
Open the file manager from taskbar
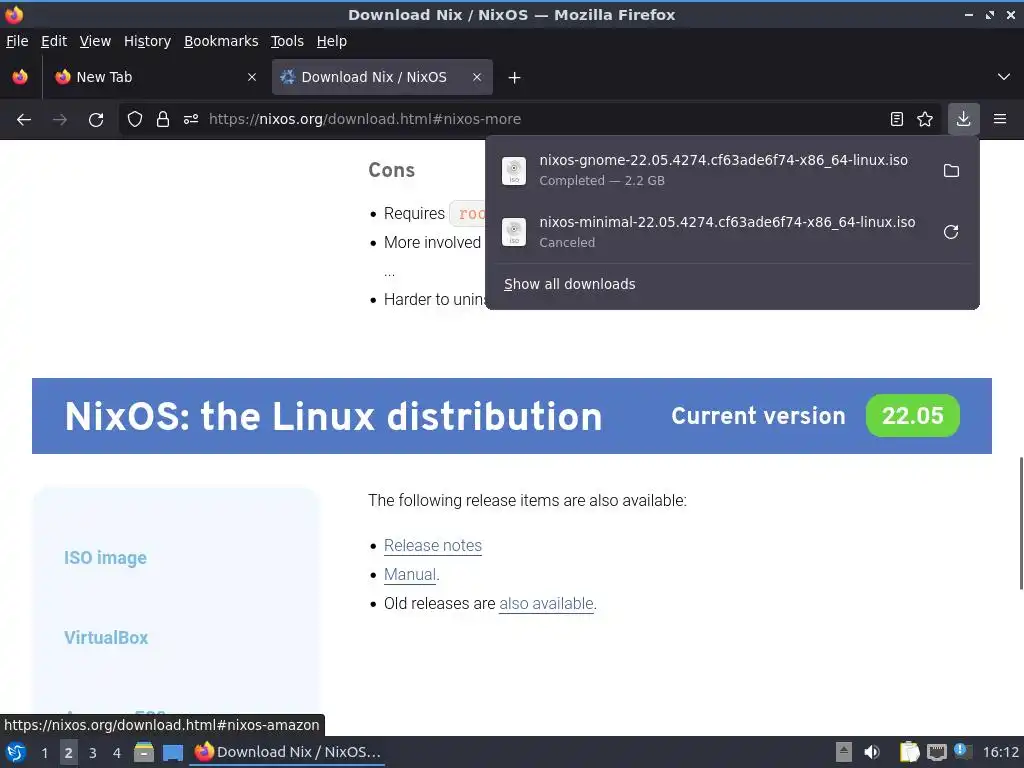point(144,752)
